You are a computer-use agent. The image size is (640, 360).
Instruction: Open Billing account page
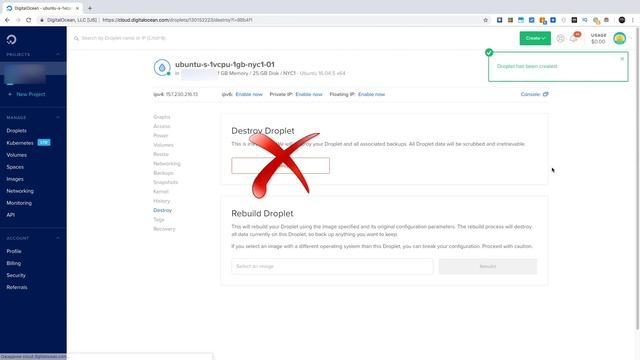(13, 263)
